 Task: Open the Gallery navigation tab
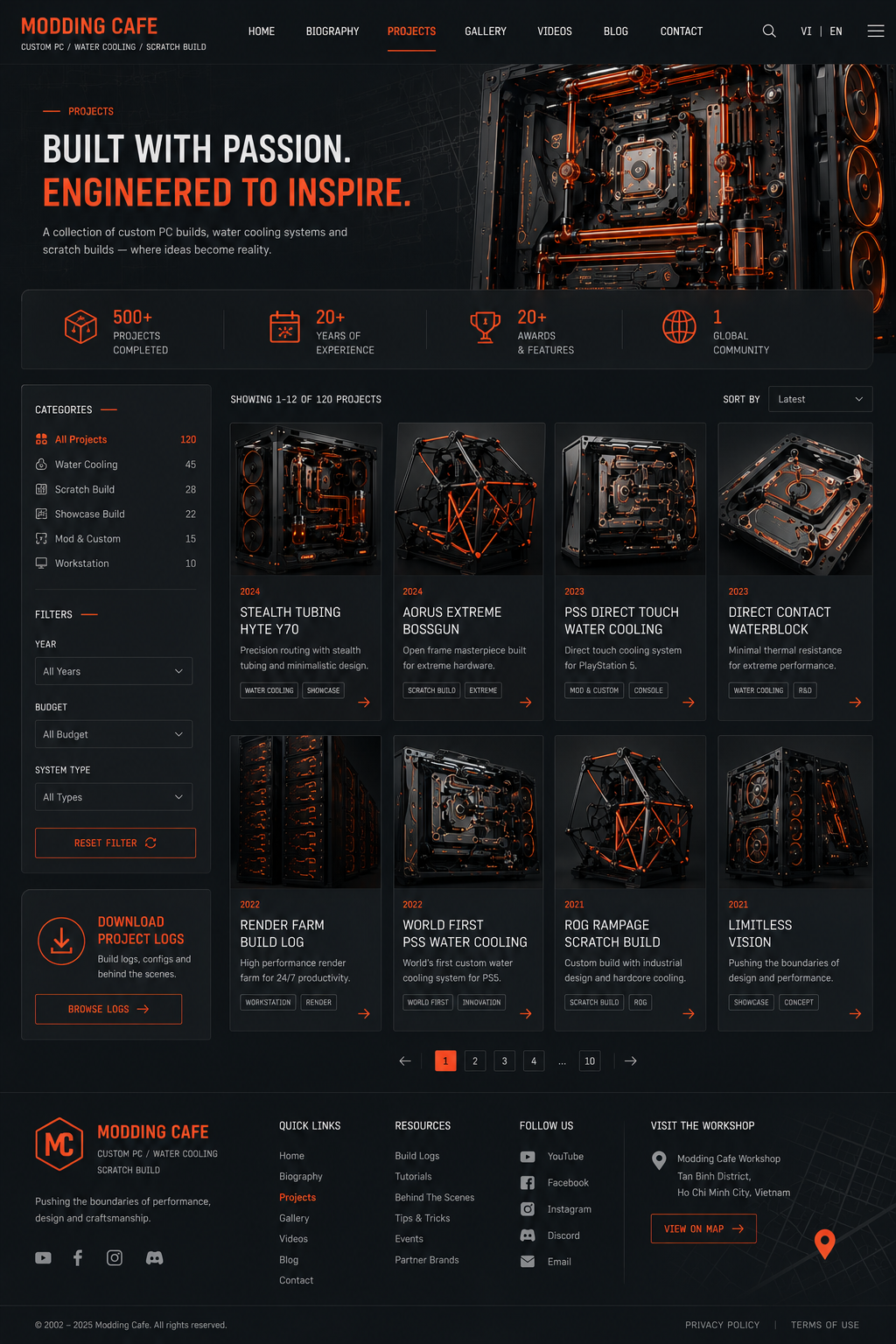[x=486, y=31]
